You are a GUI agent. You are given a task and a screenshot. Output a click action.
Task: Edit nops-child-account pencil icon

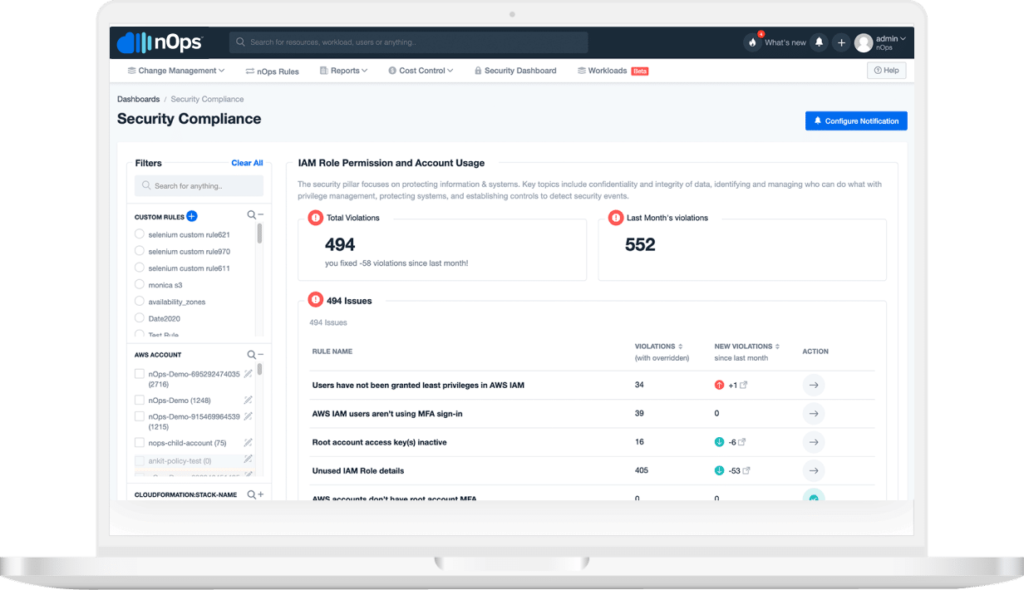pos(248,442)
